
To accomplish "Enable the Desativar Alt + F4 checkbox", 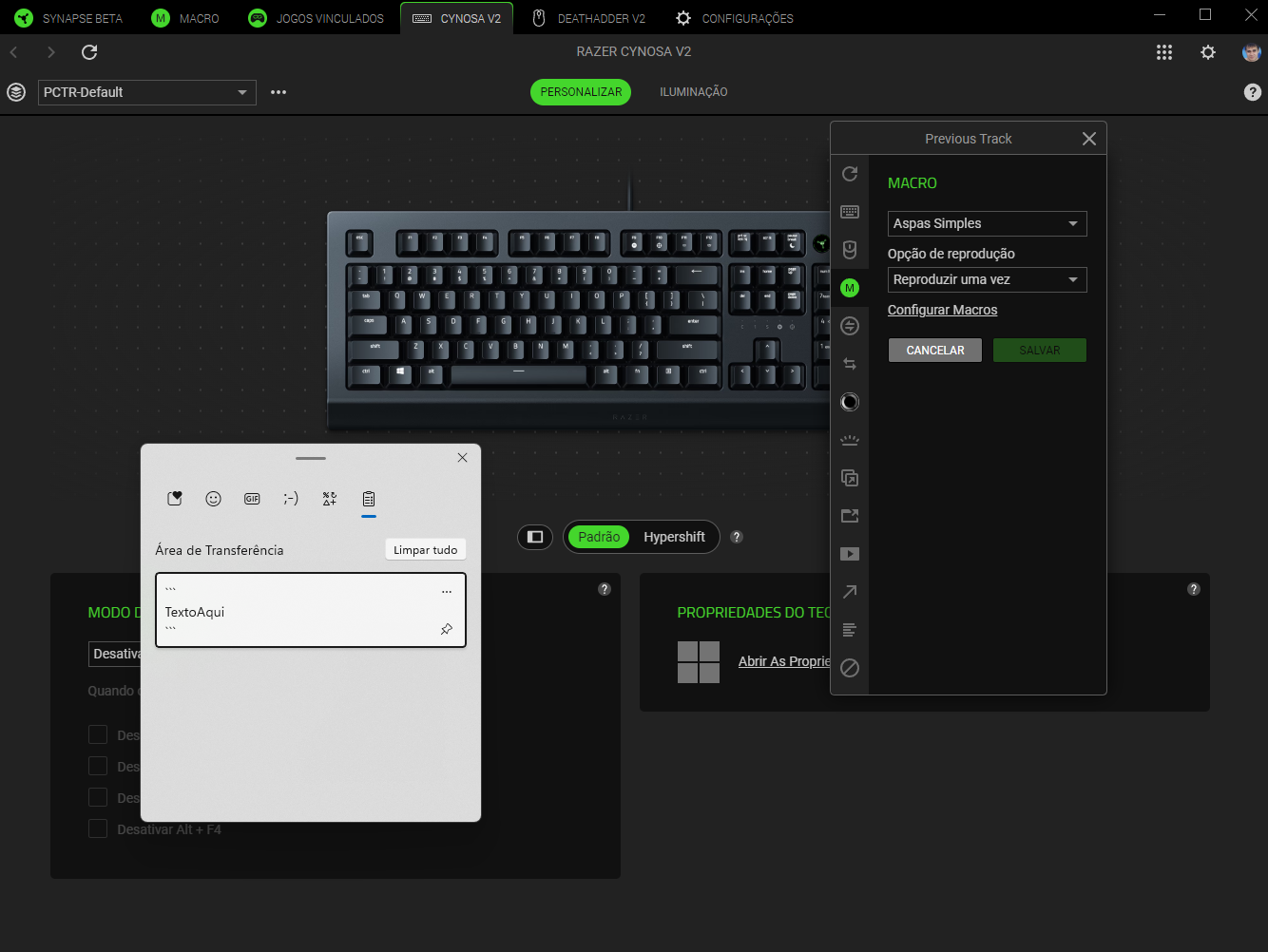I will pos(98,828).
